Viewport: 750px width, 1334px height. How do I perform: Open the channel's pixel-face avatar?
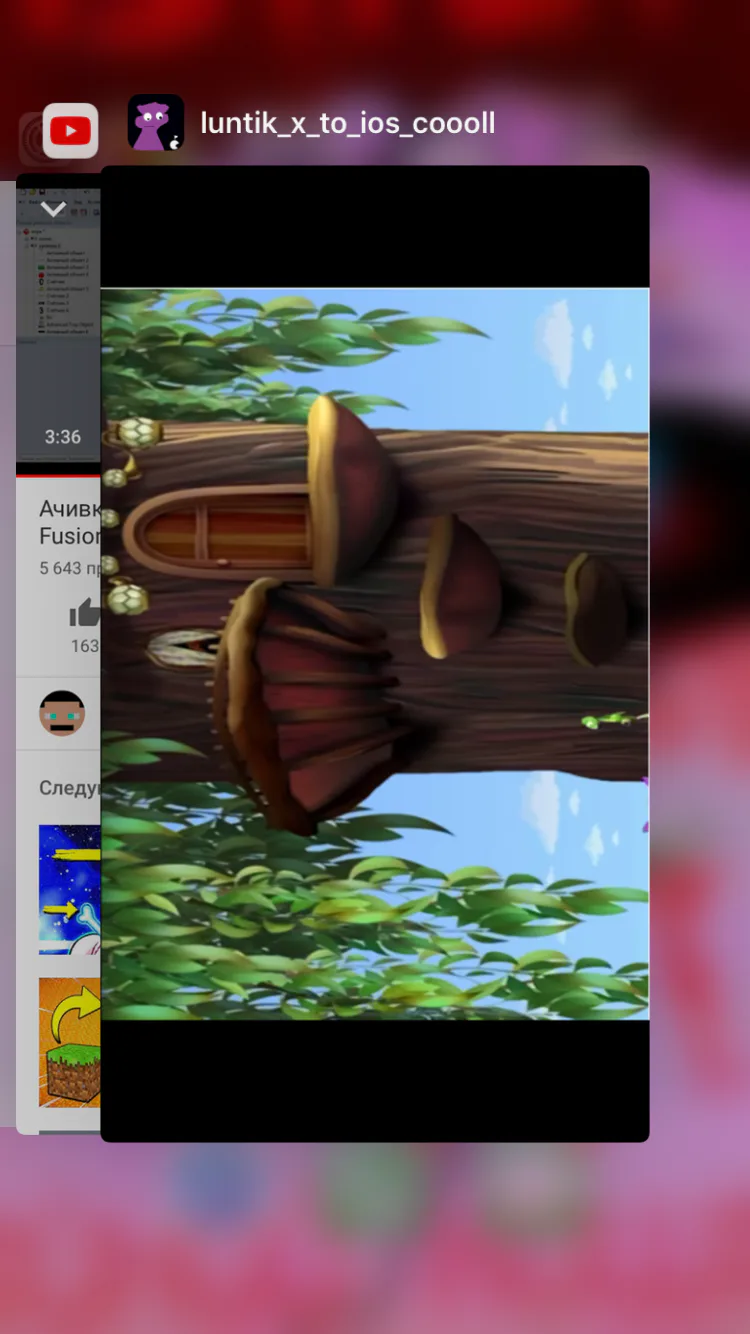tap(62, 714)
